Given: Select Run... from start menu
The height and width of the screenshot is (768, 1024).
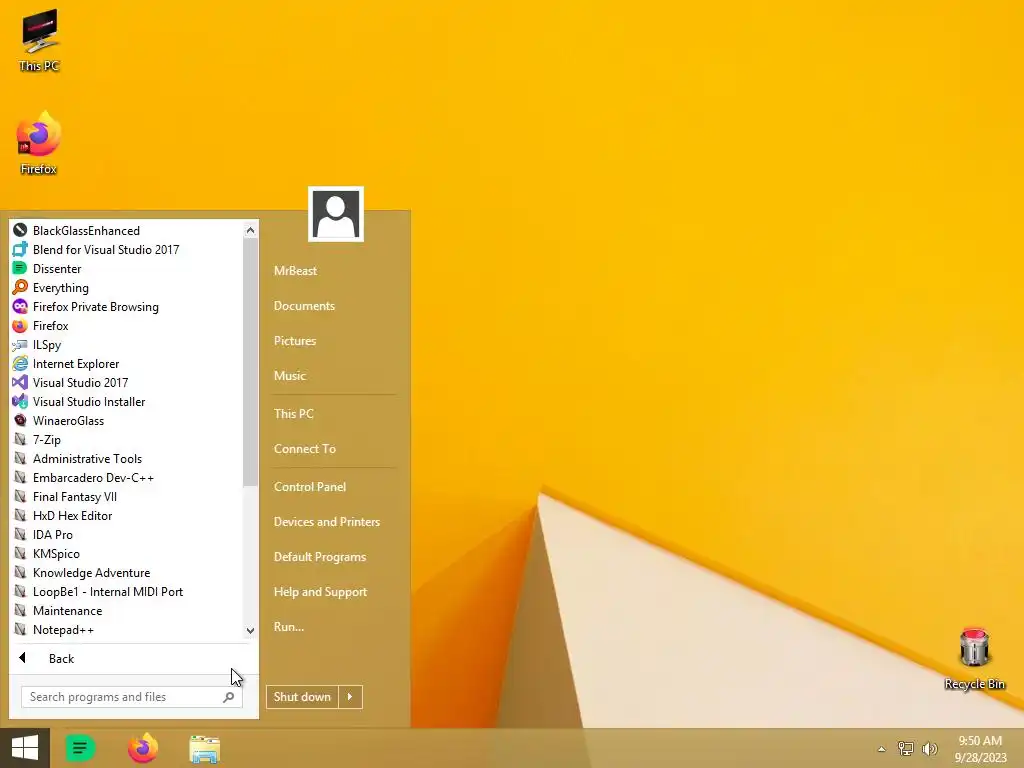Looking at the screenshot, I should (289, 626).
